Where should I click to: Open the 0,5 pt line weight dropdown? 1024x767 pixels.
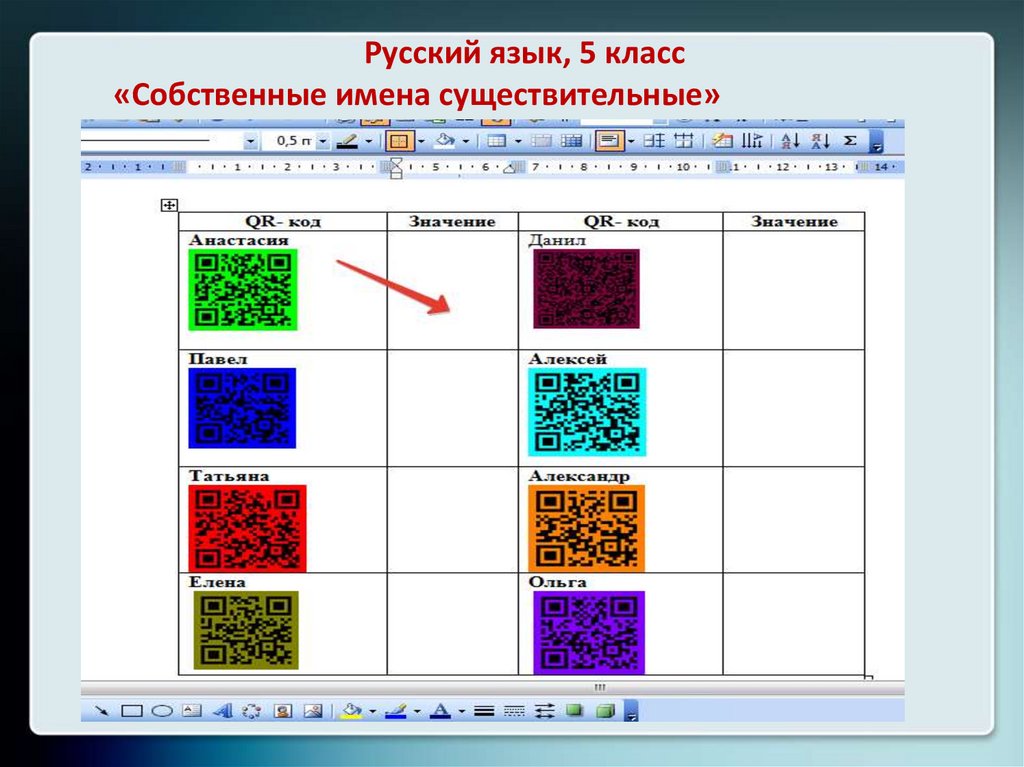coord(323,141)
